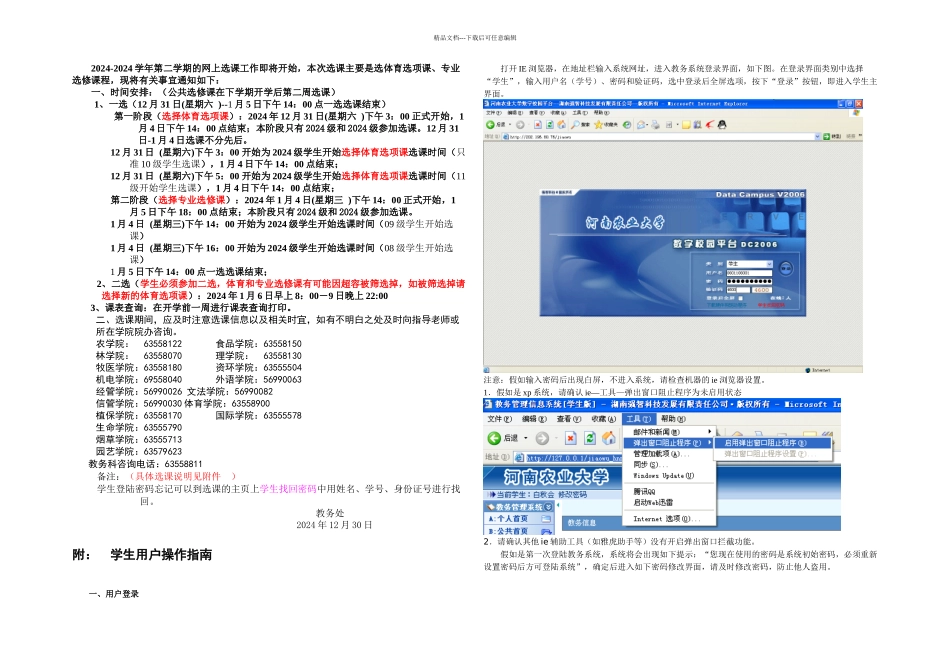The width and height of the screenshot is (950, 672).
Task: Open B:公共首页 in the sidebar
Action: coord(519,531)
